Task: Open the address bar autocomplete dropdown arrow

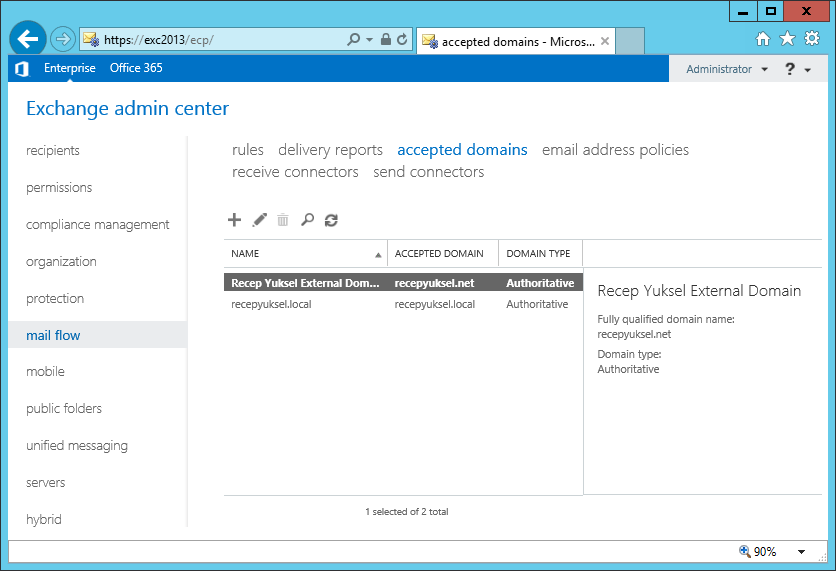Action: click(x=369, y=40)
